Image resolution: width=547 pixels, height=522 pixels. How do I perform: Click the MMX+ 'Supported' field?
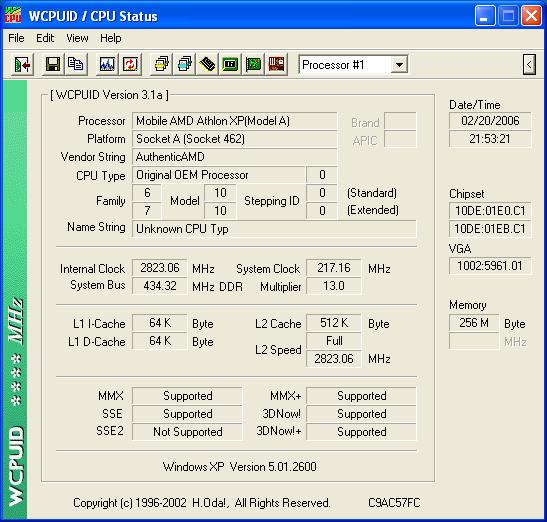(x=361, y=396)
